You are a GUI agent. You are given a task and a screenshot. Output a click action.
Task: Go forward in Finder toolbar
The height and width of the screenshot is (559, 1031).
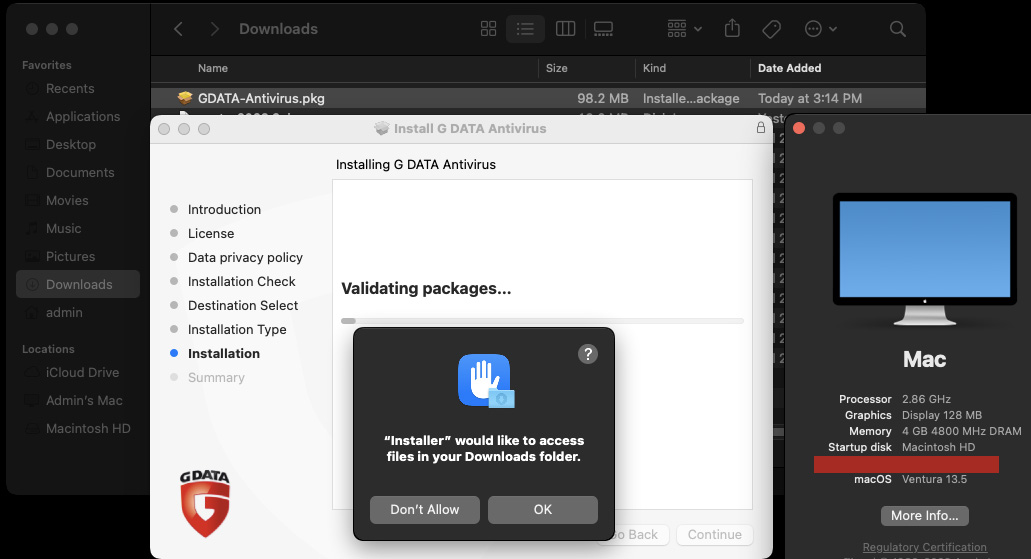click(214, 29)
